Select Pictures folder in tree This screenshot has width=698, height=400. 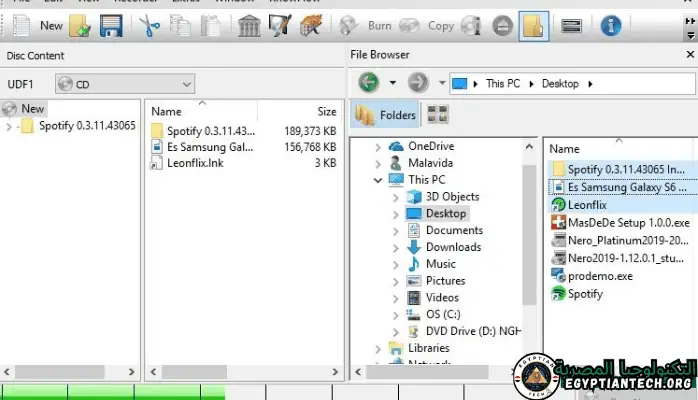(x=445, y=281)
